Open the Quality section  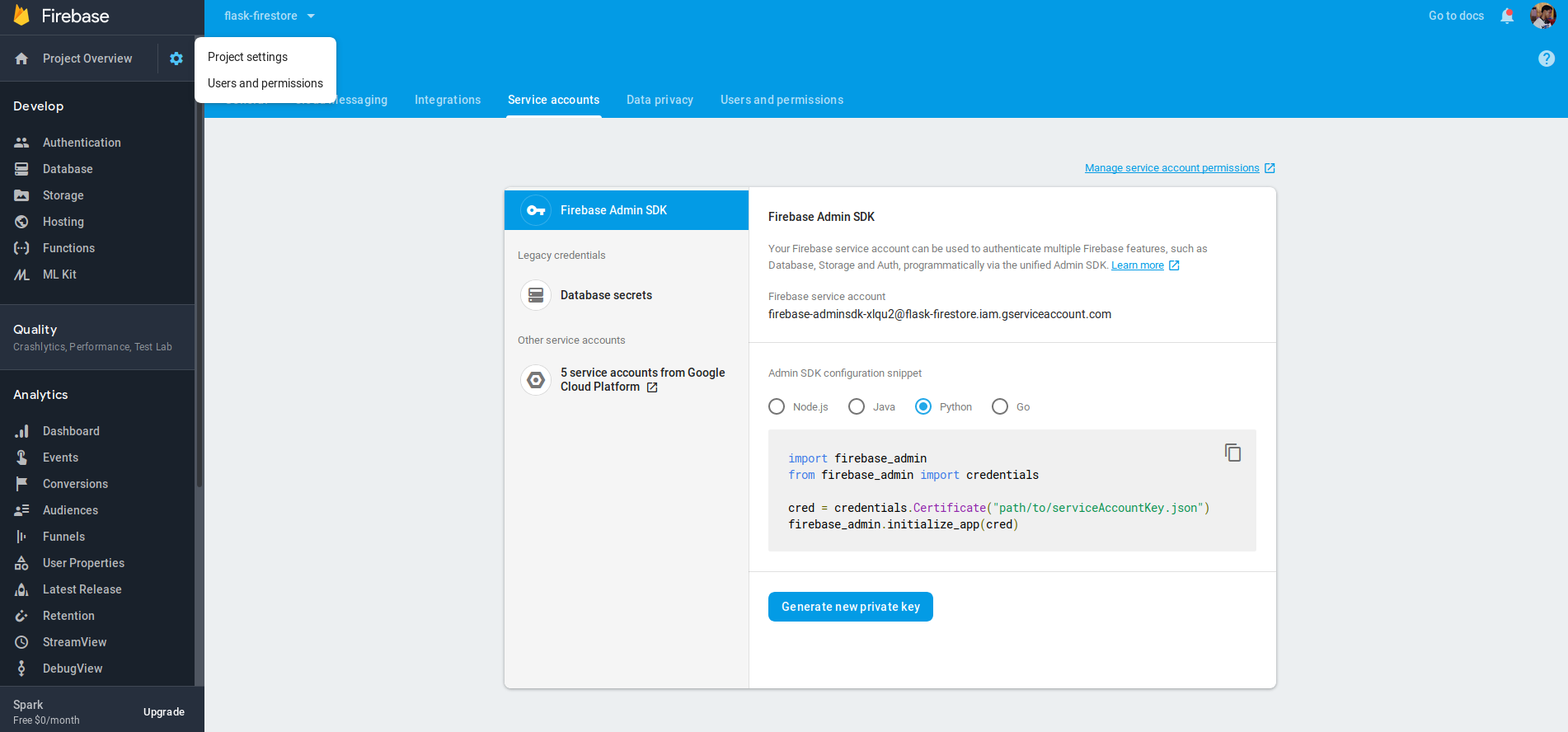(x=97, y=337)
